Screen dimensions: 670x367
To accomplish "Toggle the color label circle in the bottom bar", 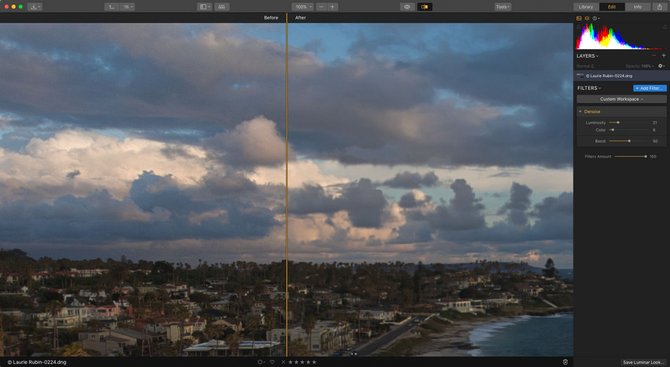I will coord(259,362).
